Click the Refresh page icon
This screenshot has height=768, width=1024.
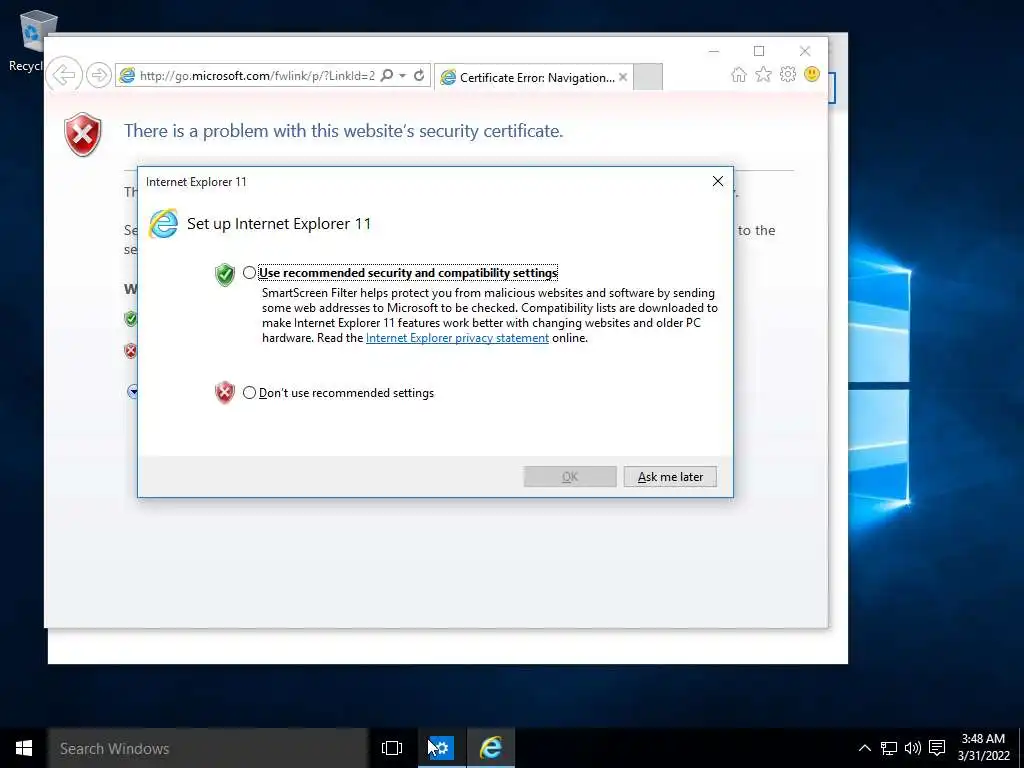[419, 75]
